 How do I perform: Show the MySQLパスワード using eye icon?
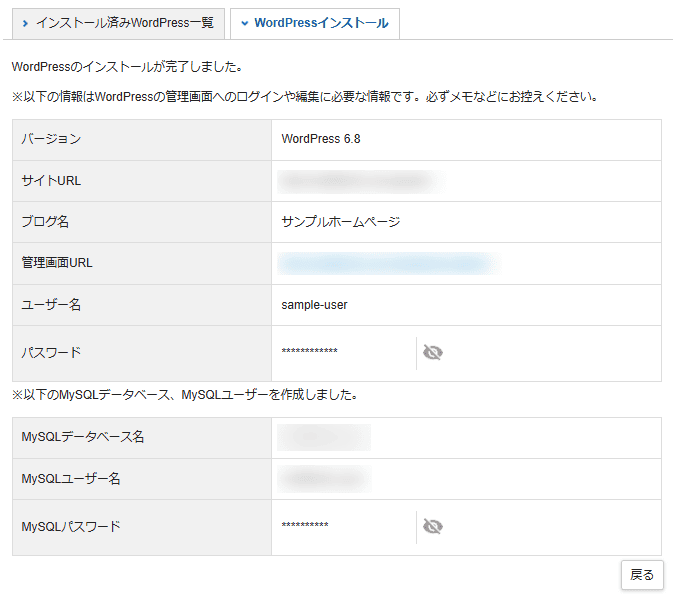tap(432, 527)
